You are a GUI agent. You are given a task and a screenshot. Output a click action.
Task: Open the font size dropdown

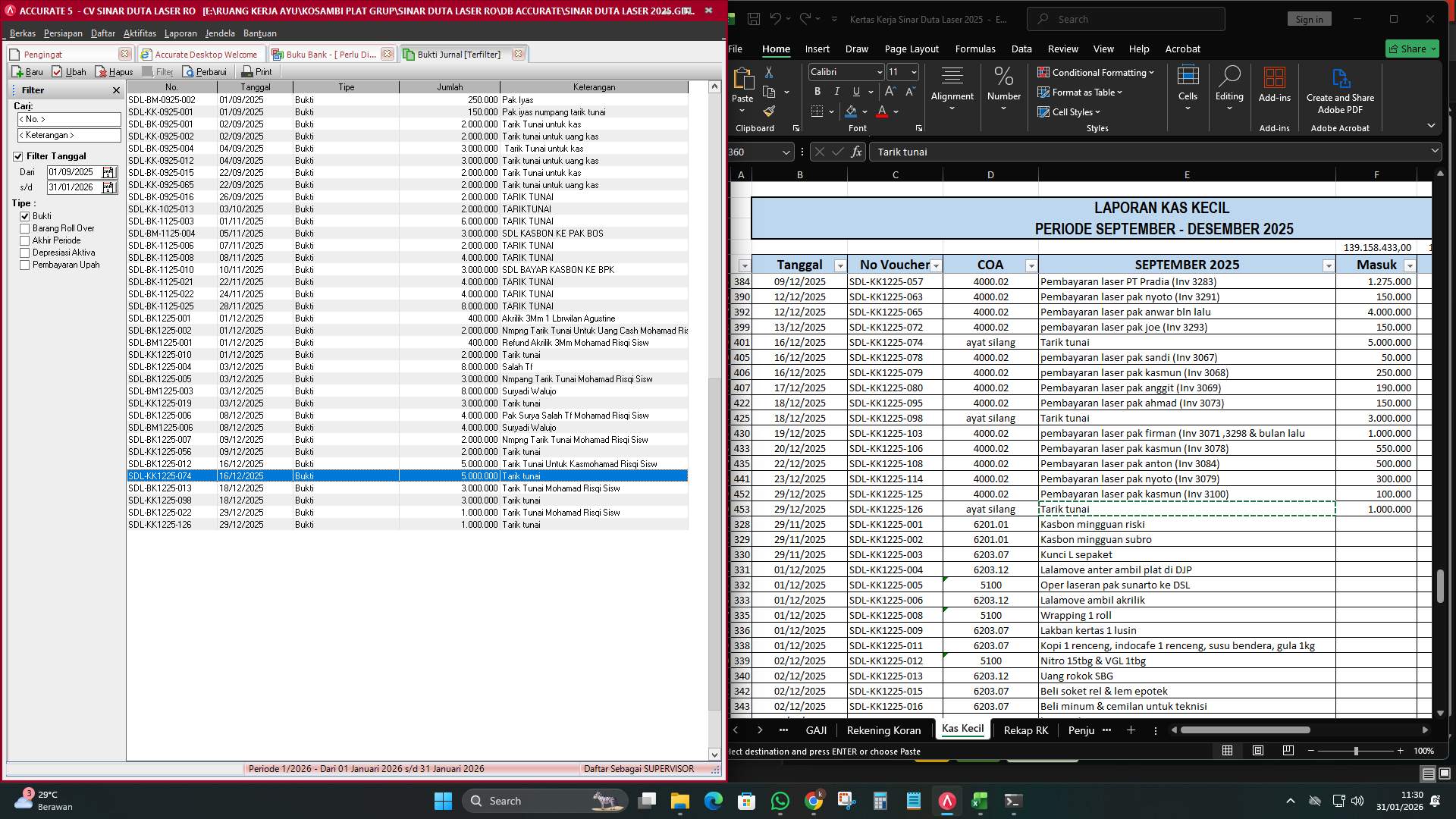(912, 71)
